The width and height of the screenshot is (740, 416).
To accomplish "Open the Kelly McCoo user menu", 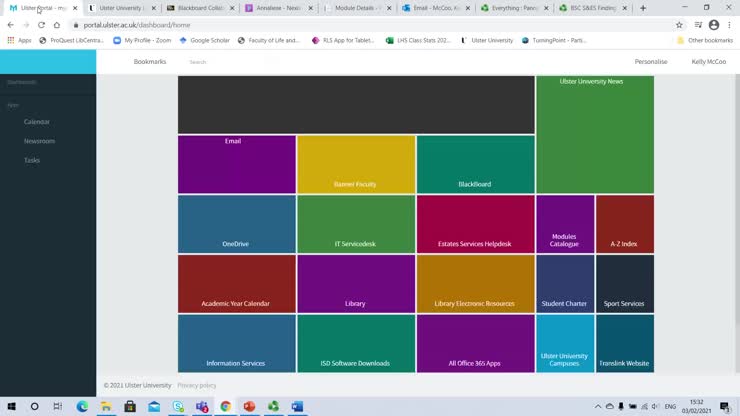I will 708,62.
